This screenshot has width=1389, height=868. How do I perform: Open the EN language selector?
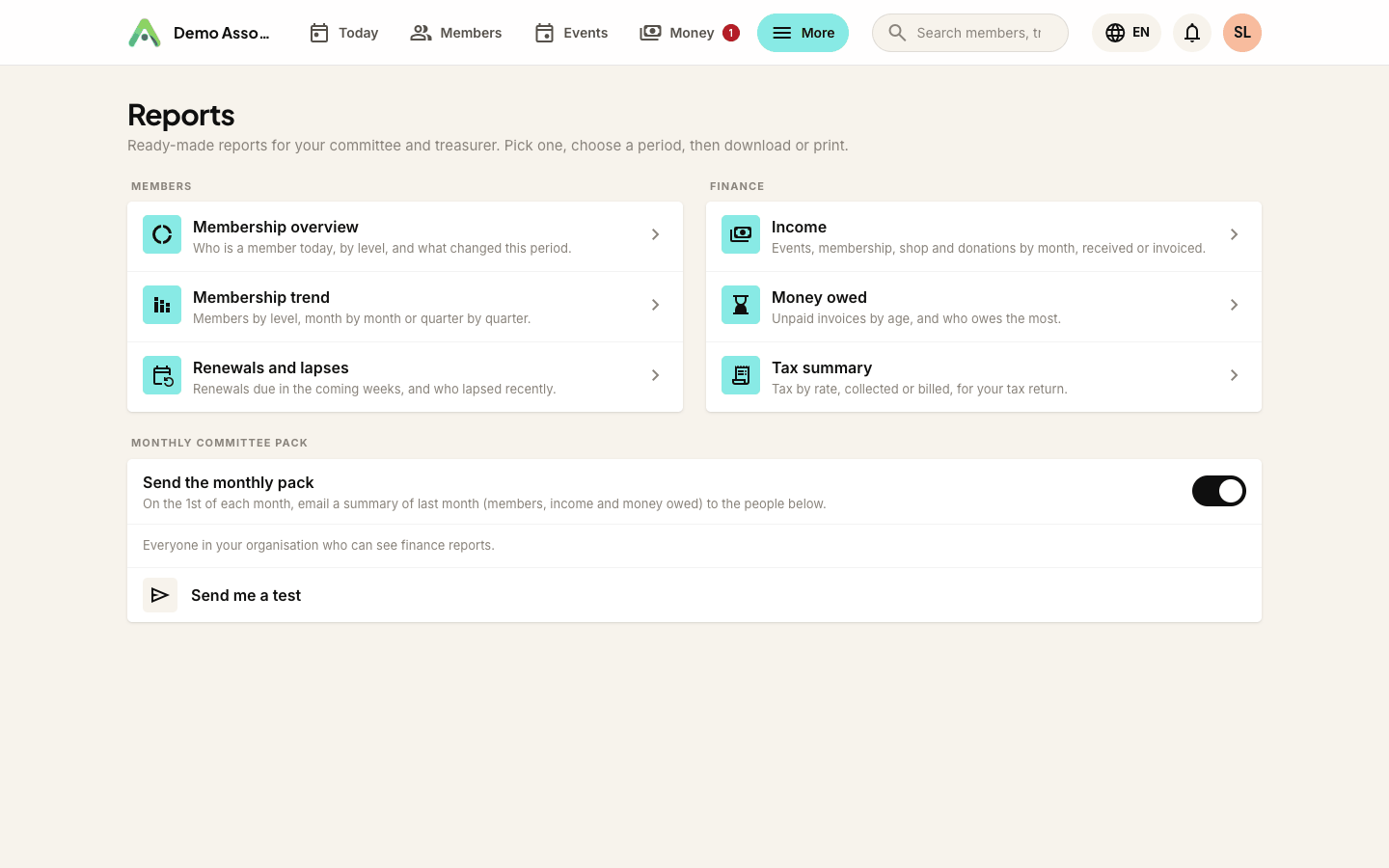coord(1127,33)
